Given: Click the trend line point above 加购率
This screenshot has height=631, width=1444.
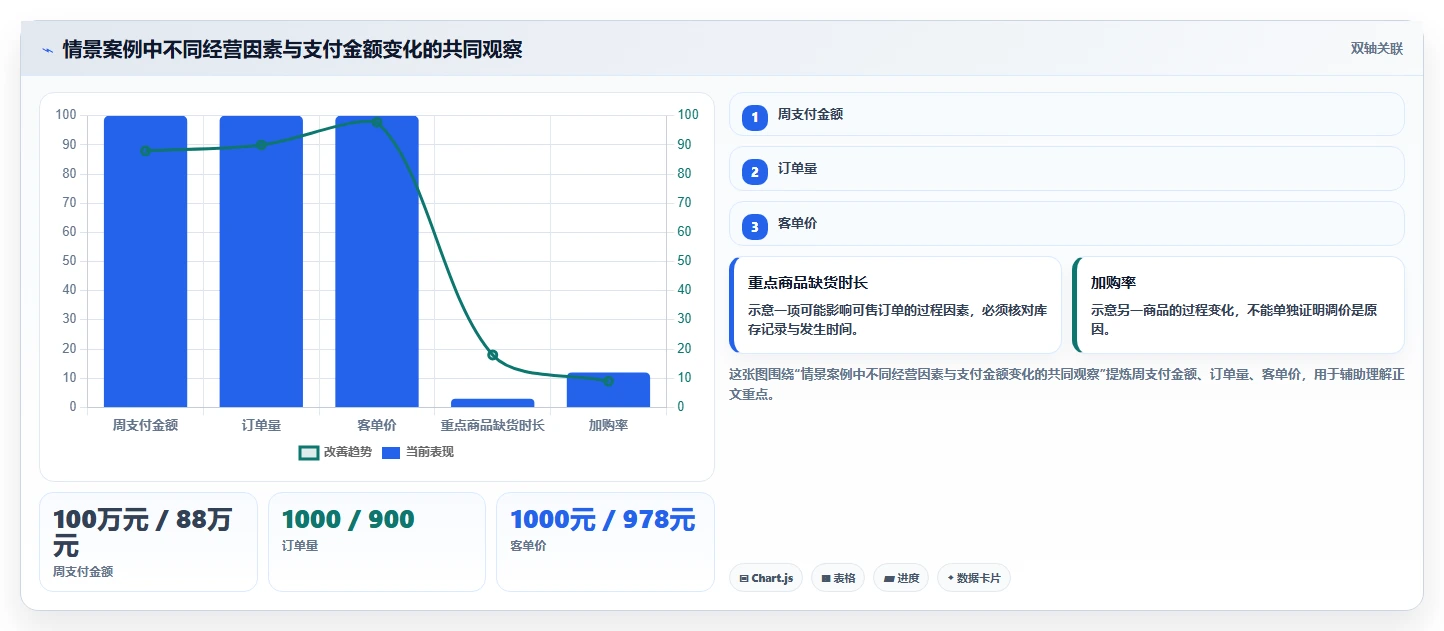Looking at the screenshot, I should click(x=608, y=381).
